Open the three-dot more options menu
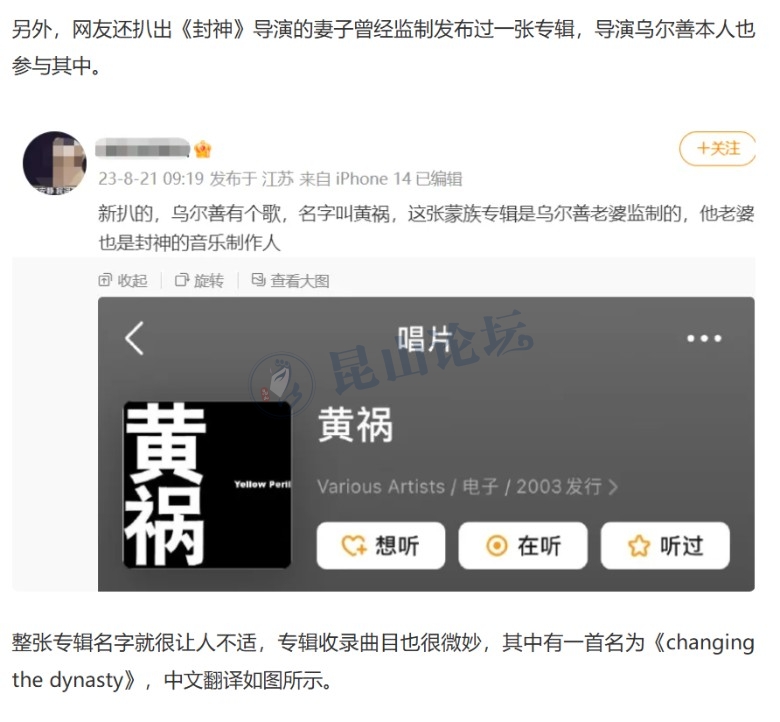This screenshot has height=722, width=780. (704, 339)
